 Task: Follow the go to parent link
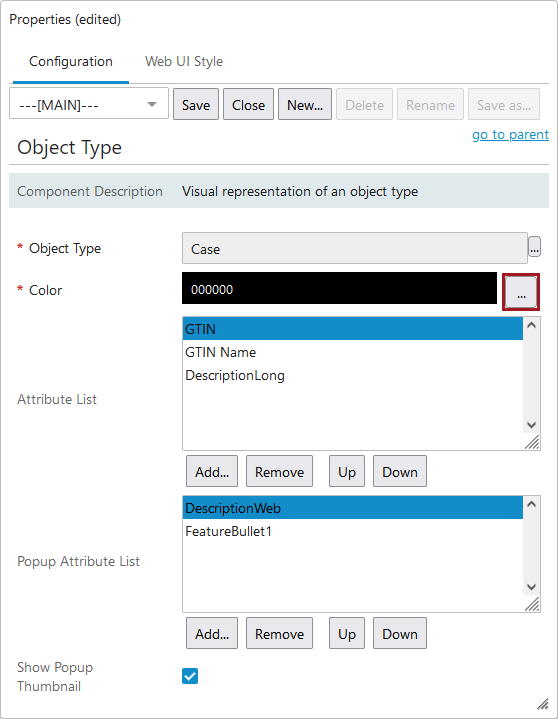(x=510, y=135)
